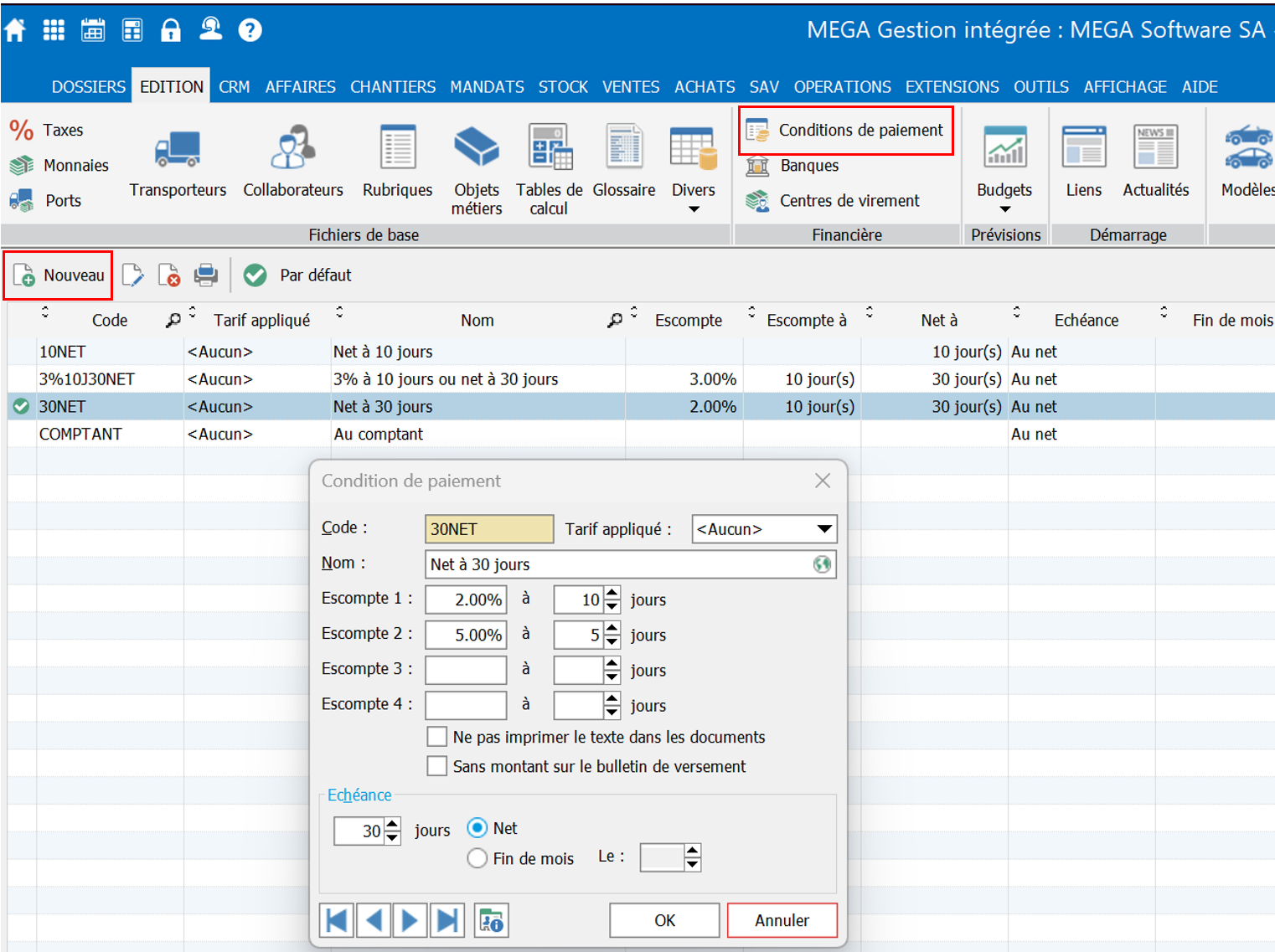Click the Escompte 3 days stepper
1275x952 pixels.
click(x=612, y=670)
